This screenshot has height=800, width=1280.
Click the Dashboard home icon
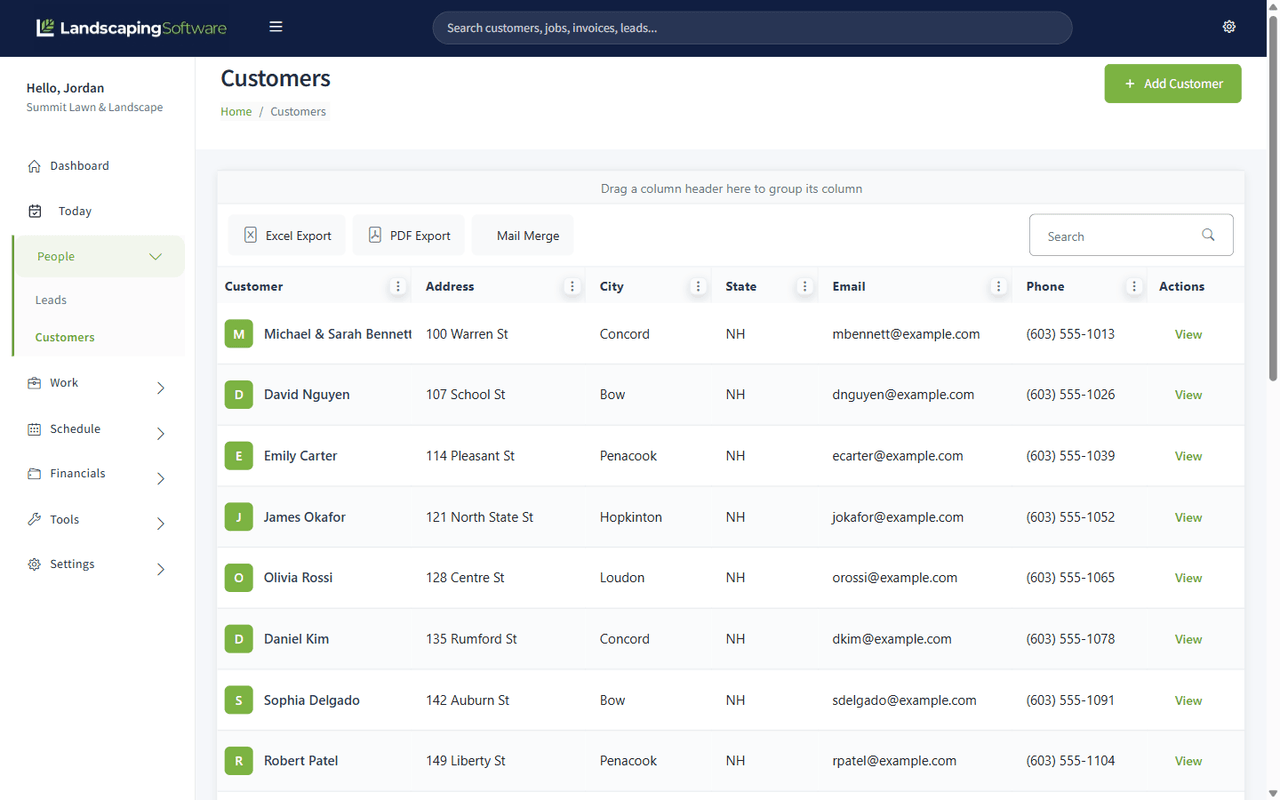[x=35, y=166]
